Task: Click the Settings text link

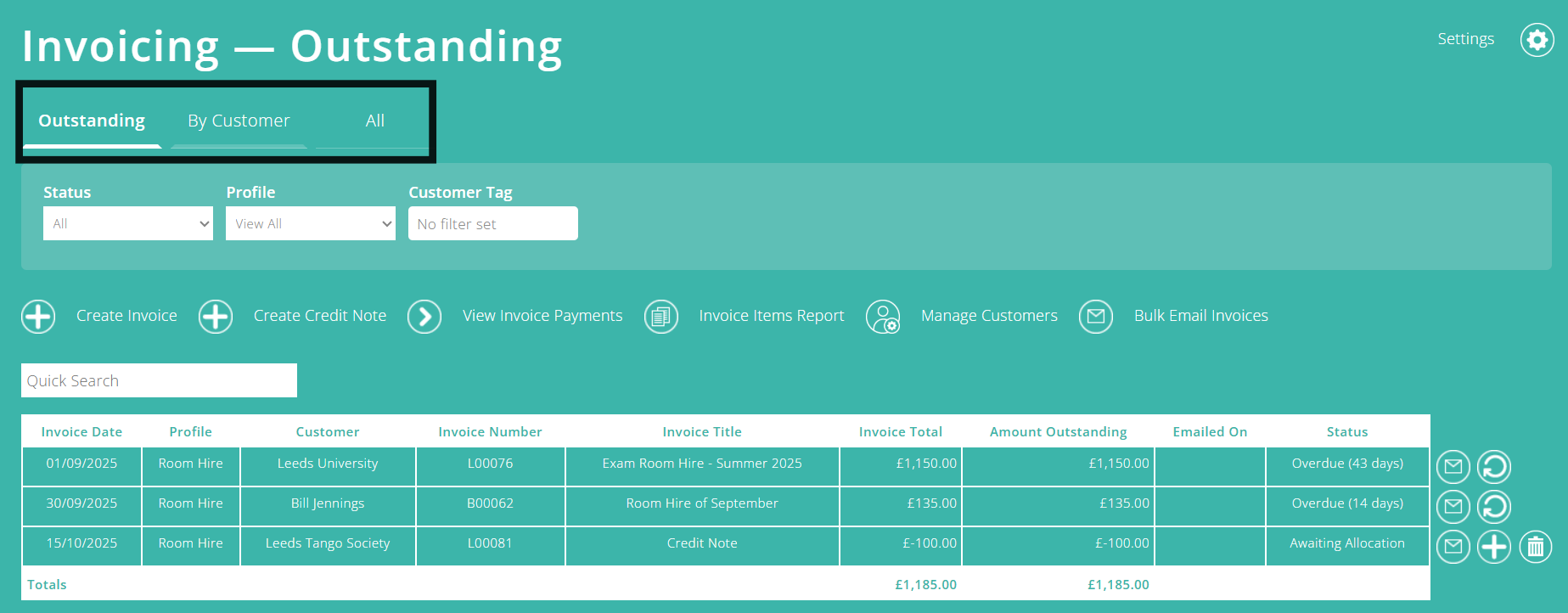Action: tap(1465, 39)
